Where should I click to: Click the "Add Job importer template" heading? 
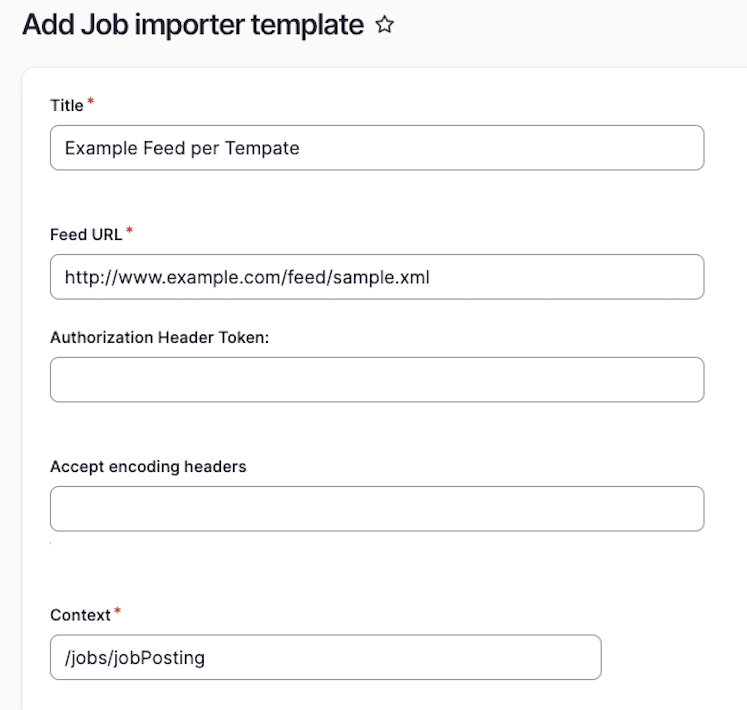coord(192,26)
